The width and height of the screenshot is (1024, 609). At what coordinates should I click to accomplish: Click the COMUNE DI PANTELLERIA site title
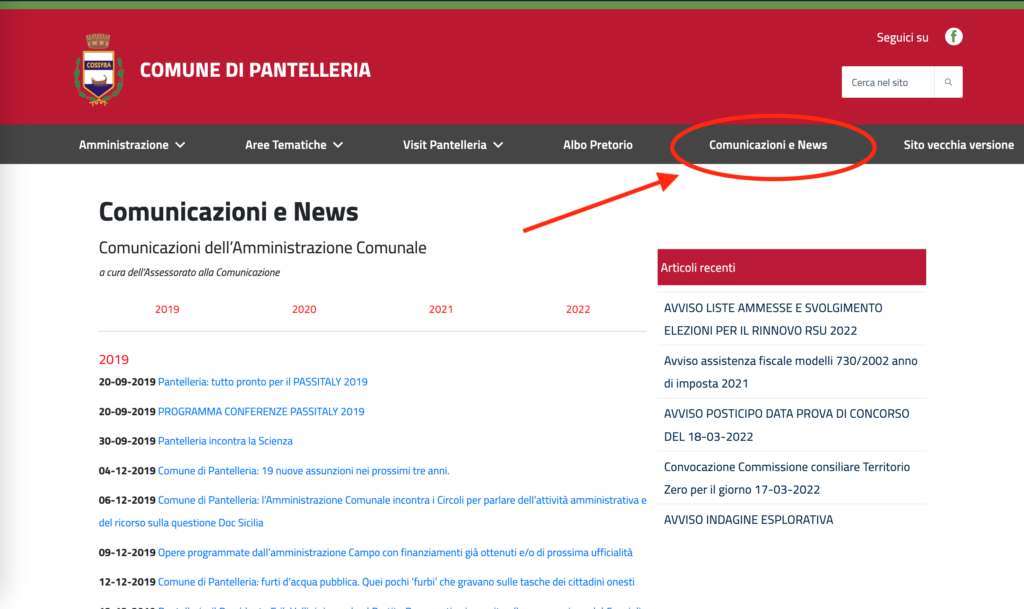pos(255,70)
